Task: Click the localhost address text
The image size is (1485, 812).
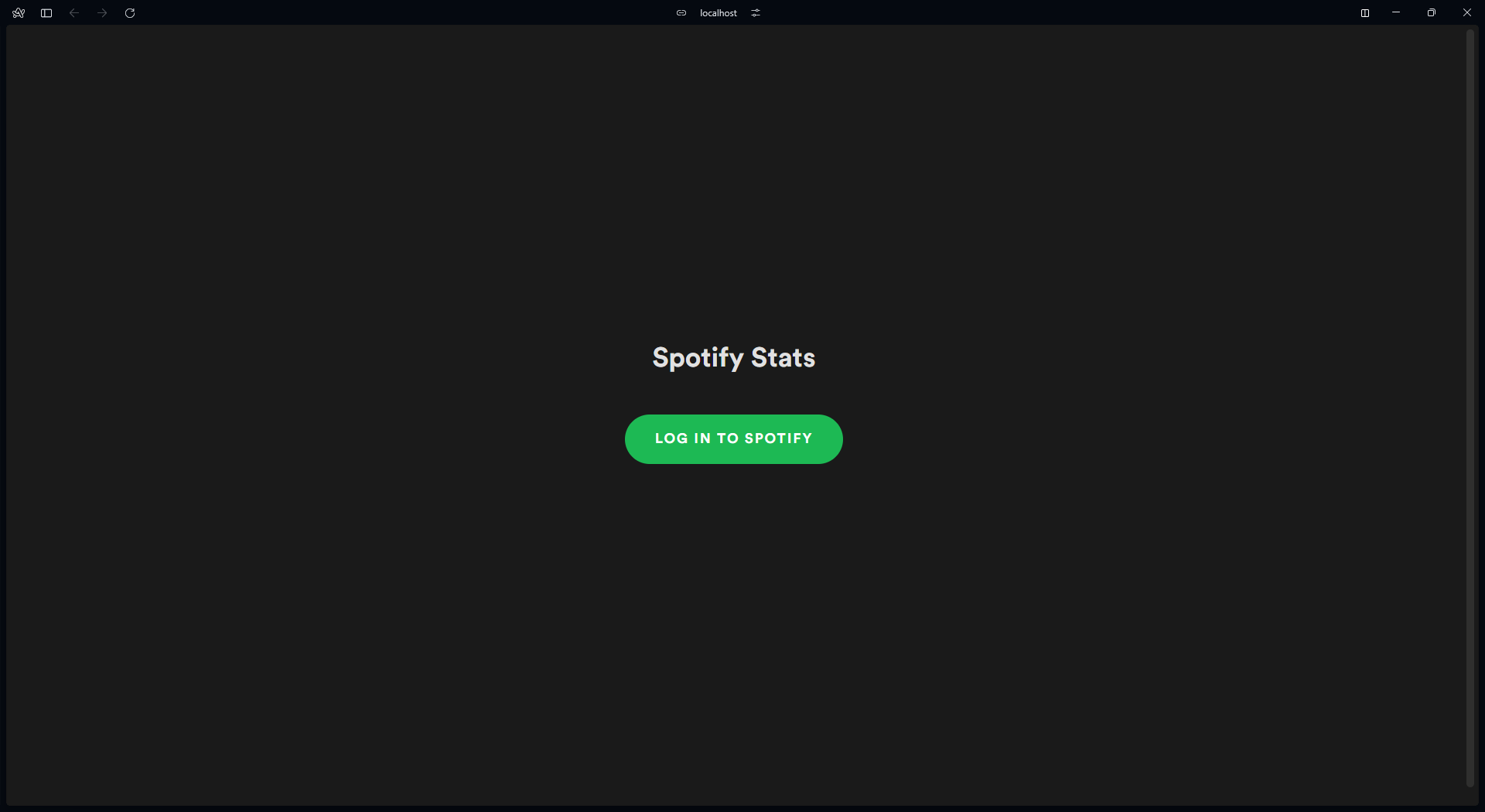Action: (719, 13)
